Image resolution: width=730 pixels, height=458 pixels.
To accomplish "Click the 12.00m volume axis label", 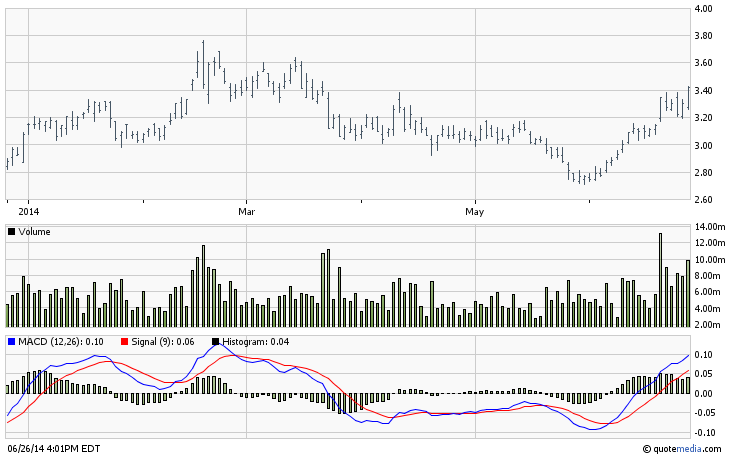I will 710,243.
